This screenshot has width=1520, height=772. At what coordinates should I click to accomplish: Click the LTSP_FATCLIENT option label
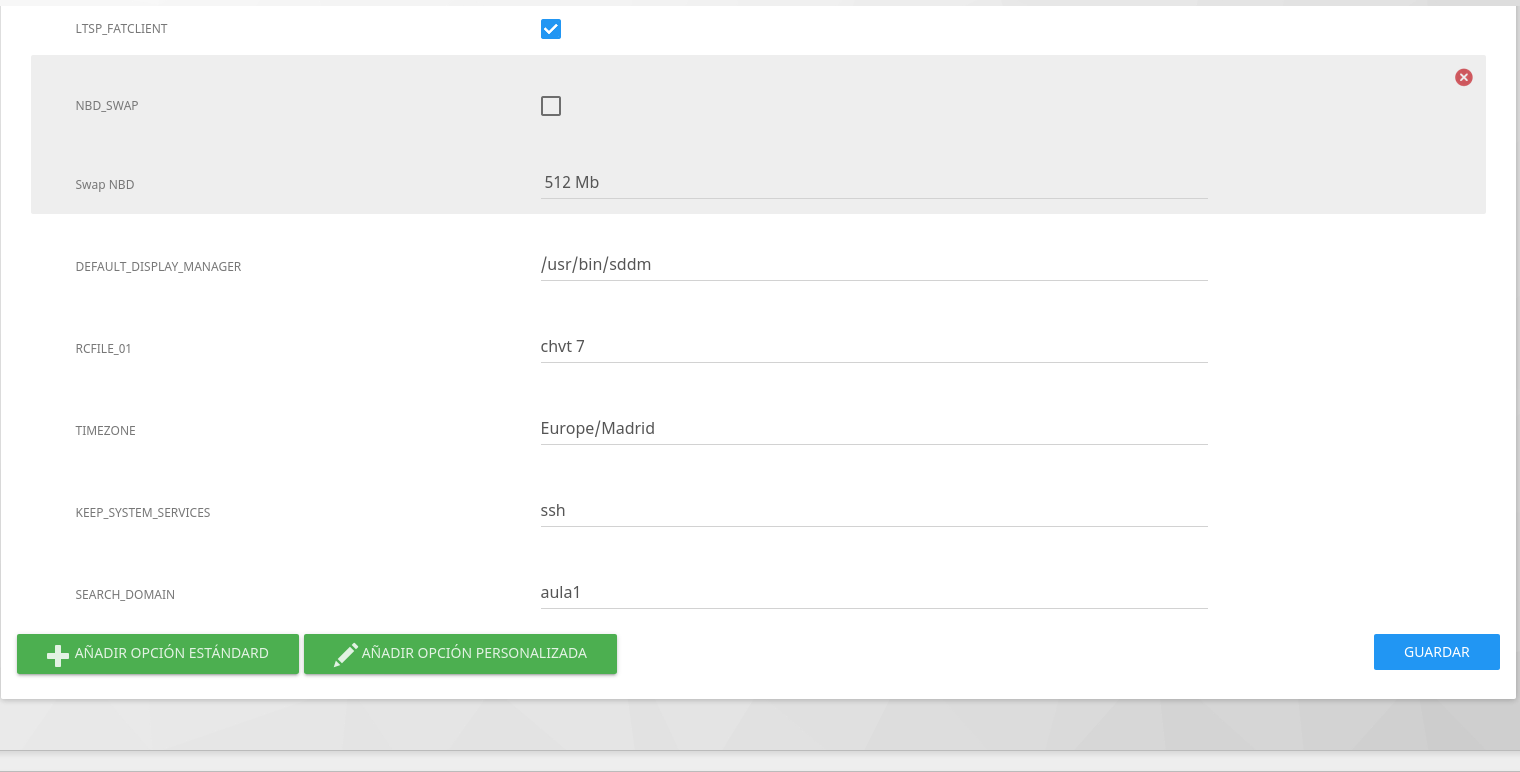pos(121,29)
